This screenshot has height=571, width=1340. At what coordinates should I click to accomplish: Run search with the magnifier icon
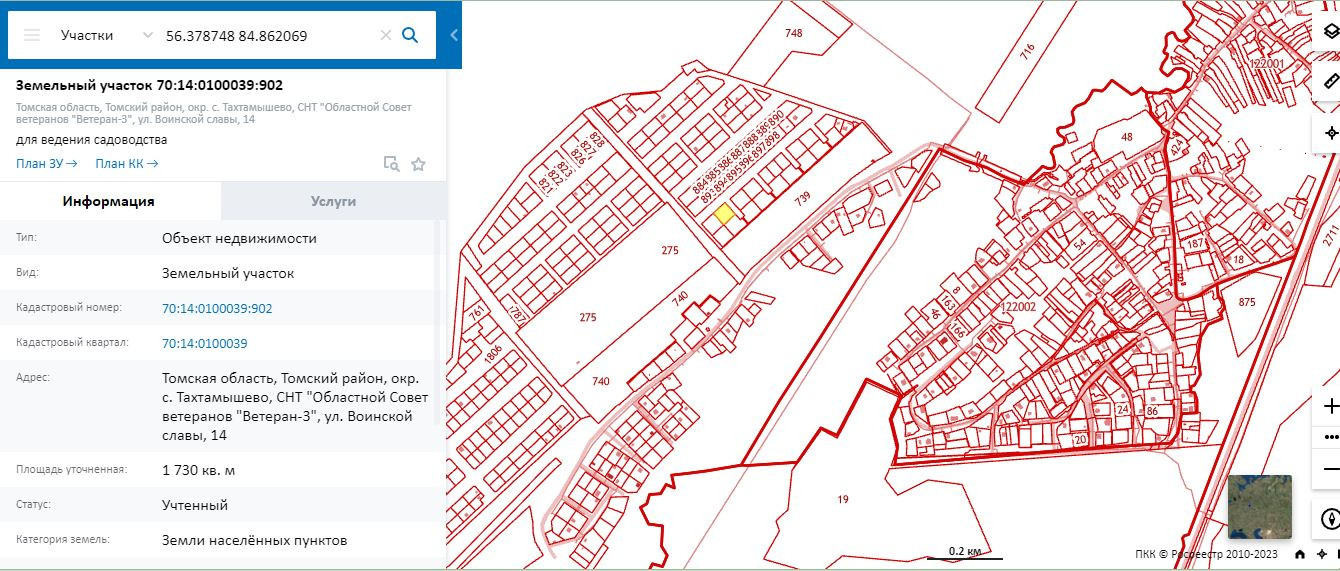click(410, 35)
